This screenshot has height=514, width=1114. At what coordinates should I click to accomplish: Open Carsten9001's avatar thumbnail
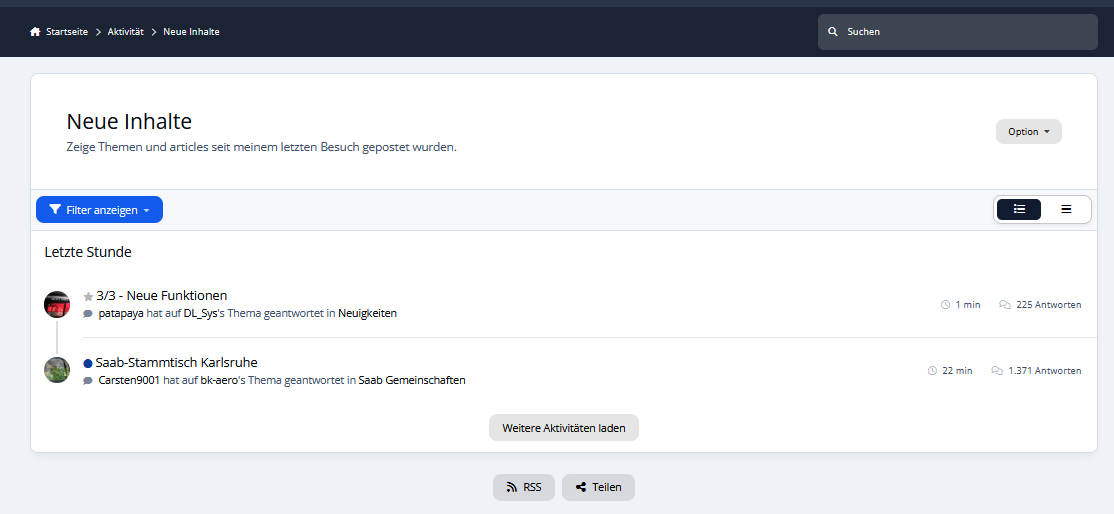(x=57, y=370)
